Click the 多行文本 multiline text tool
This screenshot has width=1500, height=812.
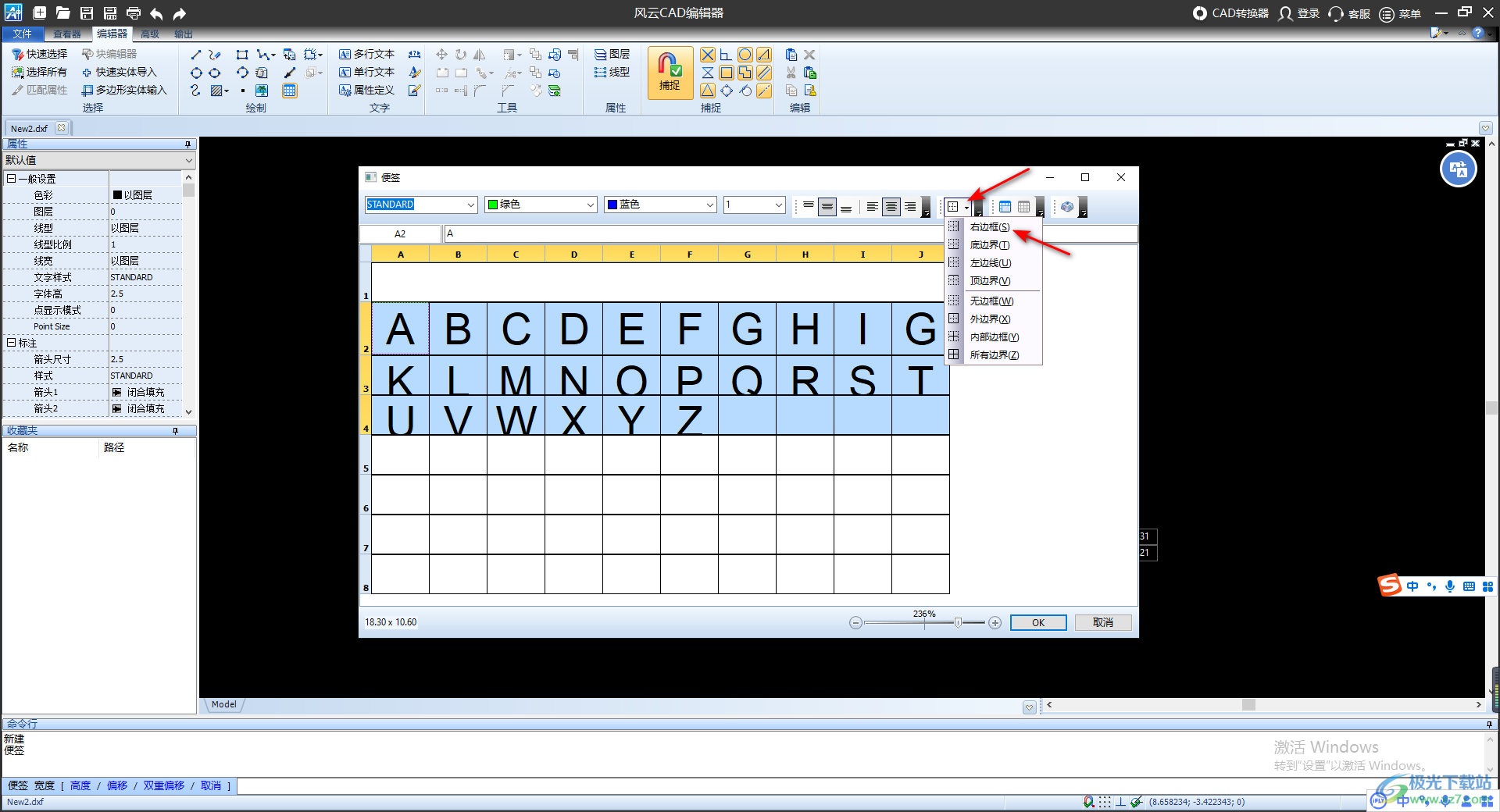[x=367, y=54]
